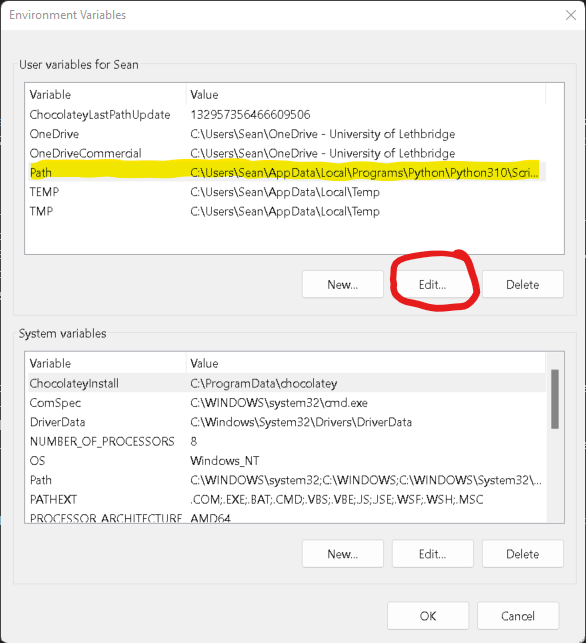Select the OneDrive user variable row
Image resolution: width=586 pixels, height=643 pixels.
[x=287, y=134]
